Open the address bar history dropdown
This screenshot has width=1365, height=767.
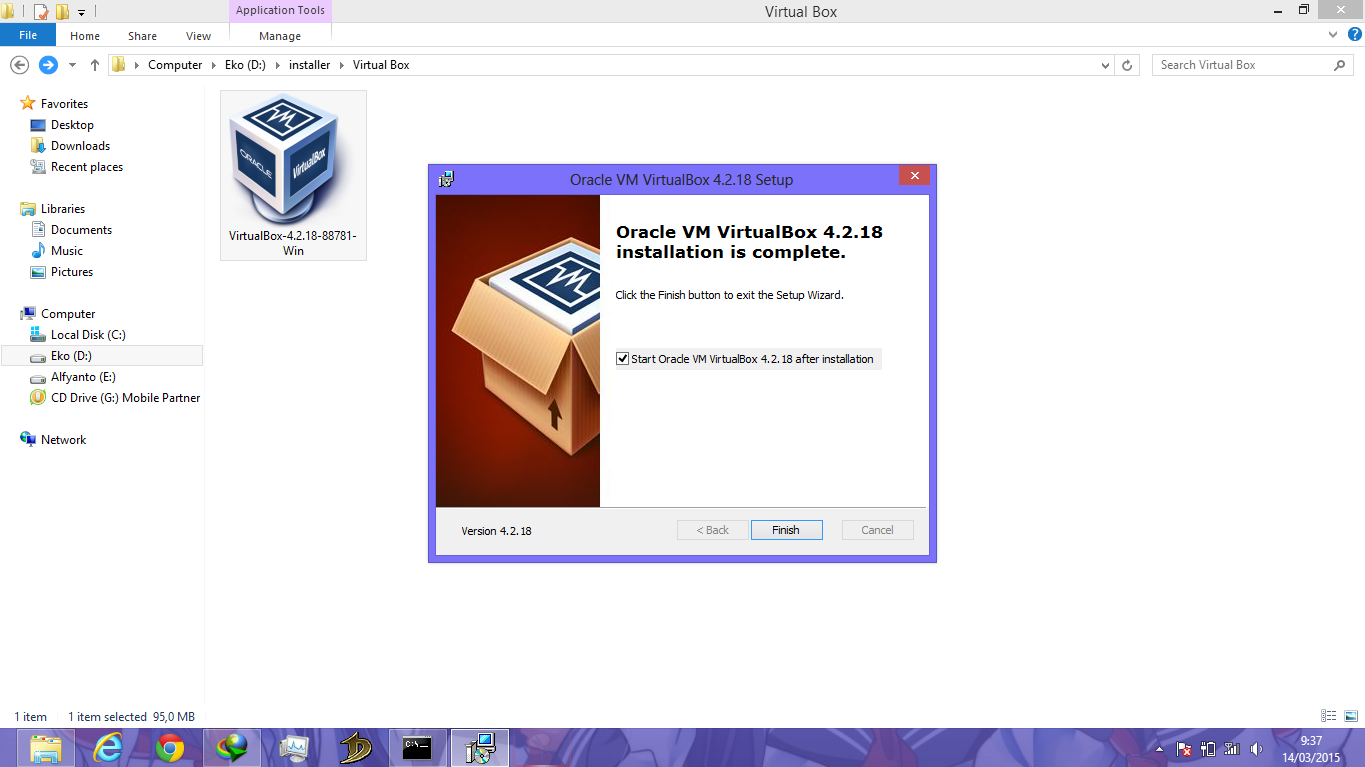point(1105,65)
